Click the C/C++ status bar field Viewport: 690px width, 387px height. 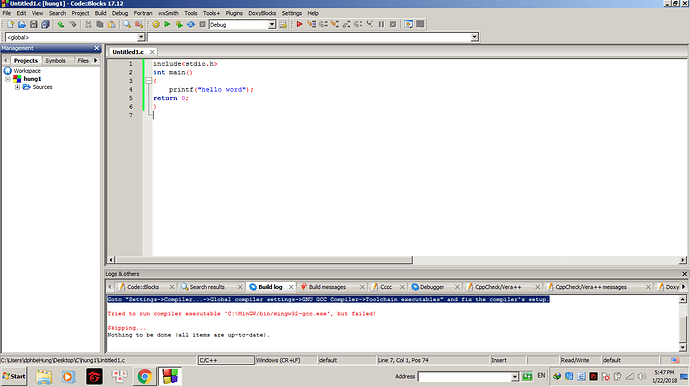tap(226, 360)
